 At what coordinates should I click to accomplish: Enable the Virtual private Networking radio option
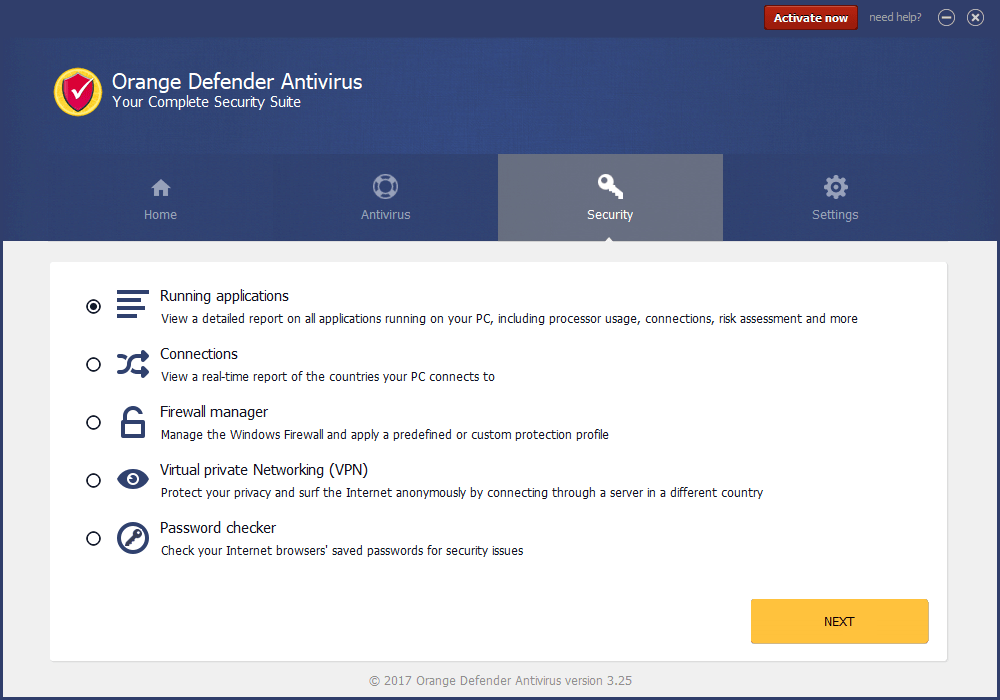94,481
